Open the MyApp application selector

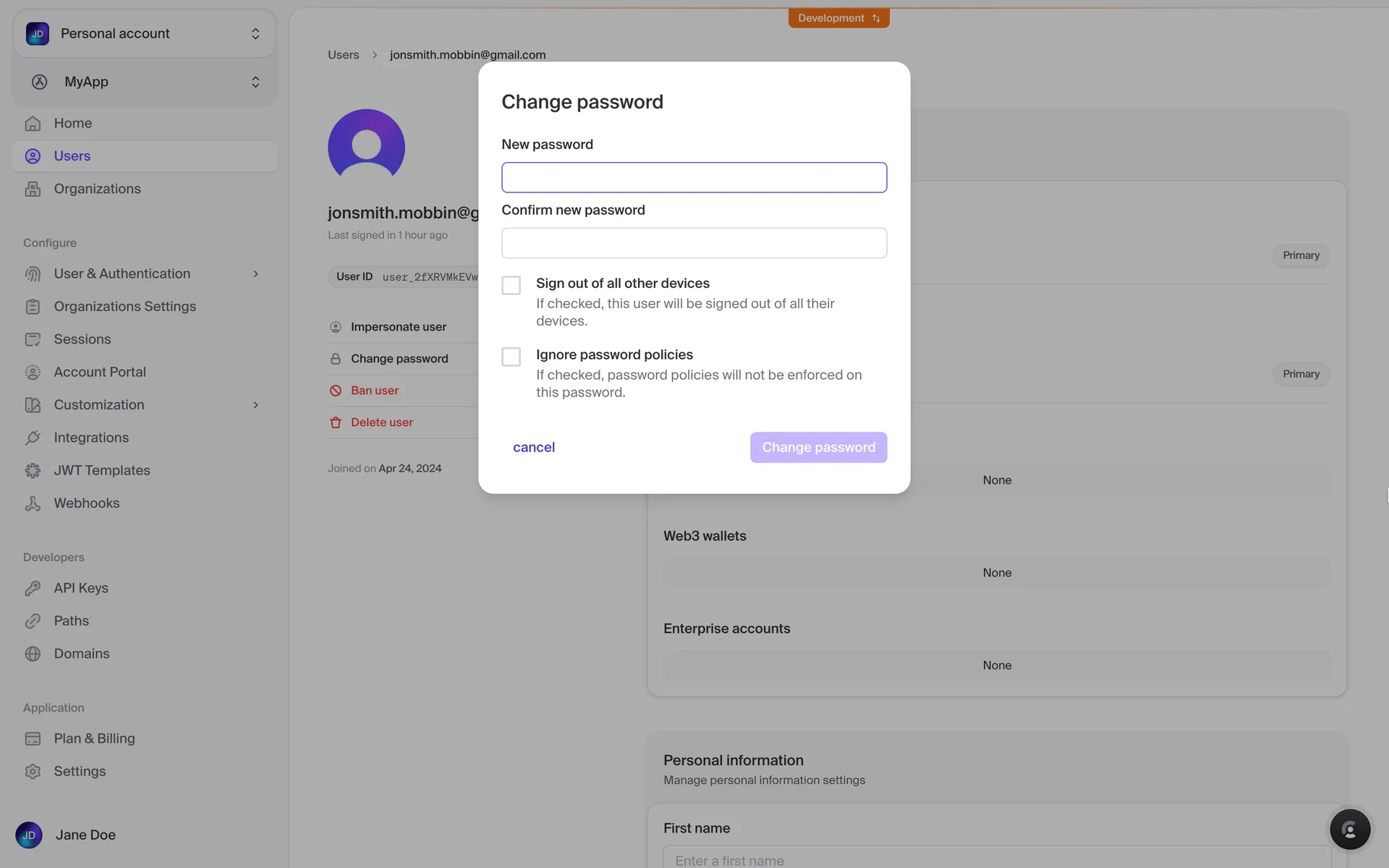[x=145, y=82]
